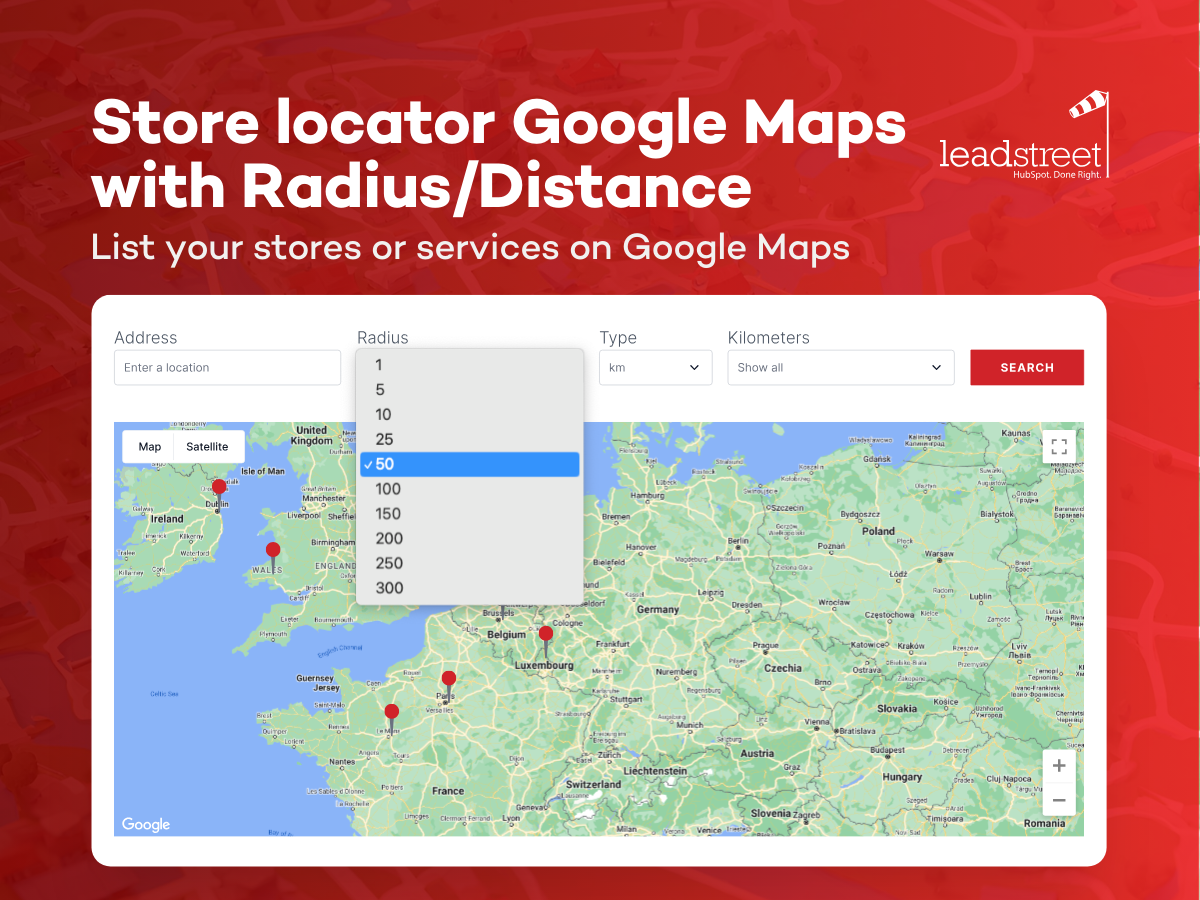Select radius option 150
Viewport: 1200px width, 900px height.
click(x=469, y=513)
